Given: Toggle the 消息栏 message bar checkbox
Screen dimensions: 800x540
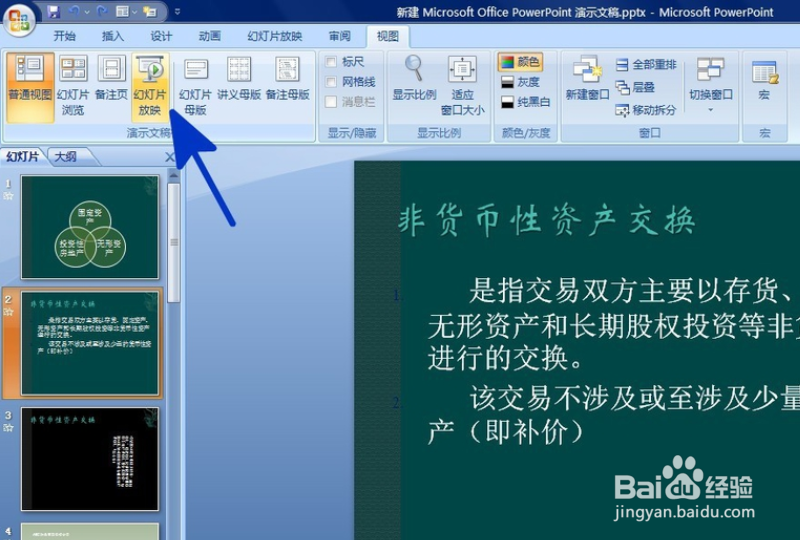Looking at the screenshot, I should tap(331, 102).
